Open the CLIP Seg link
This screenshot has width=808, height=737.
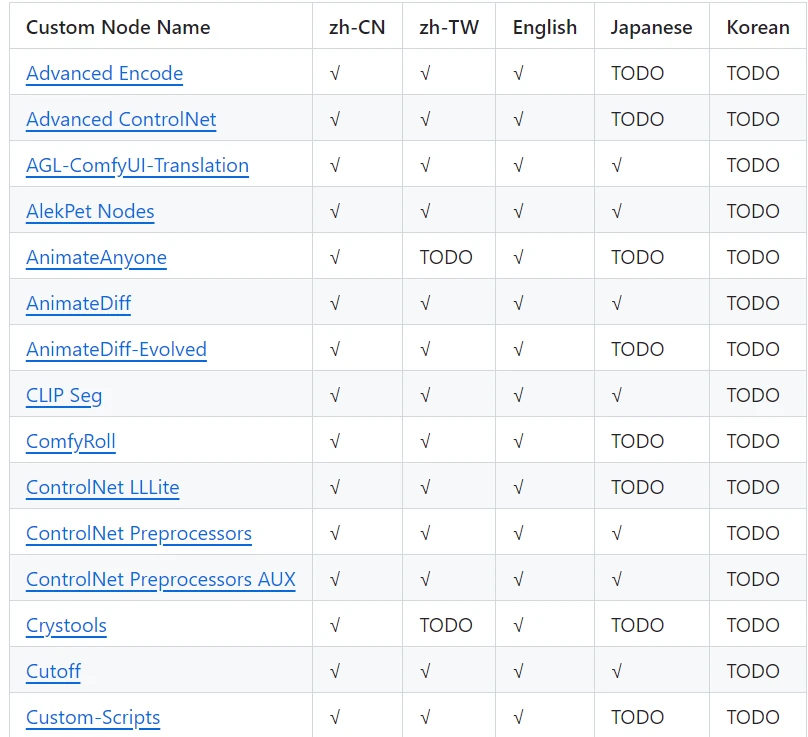64,395
